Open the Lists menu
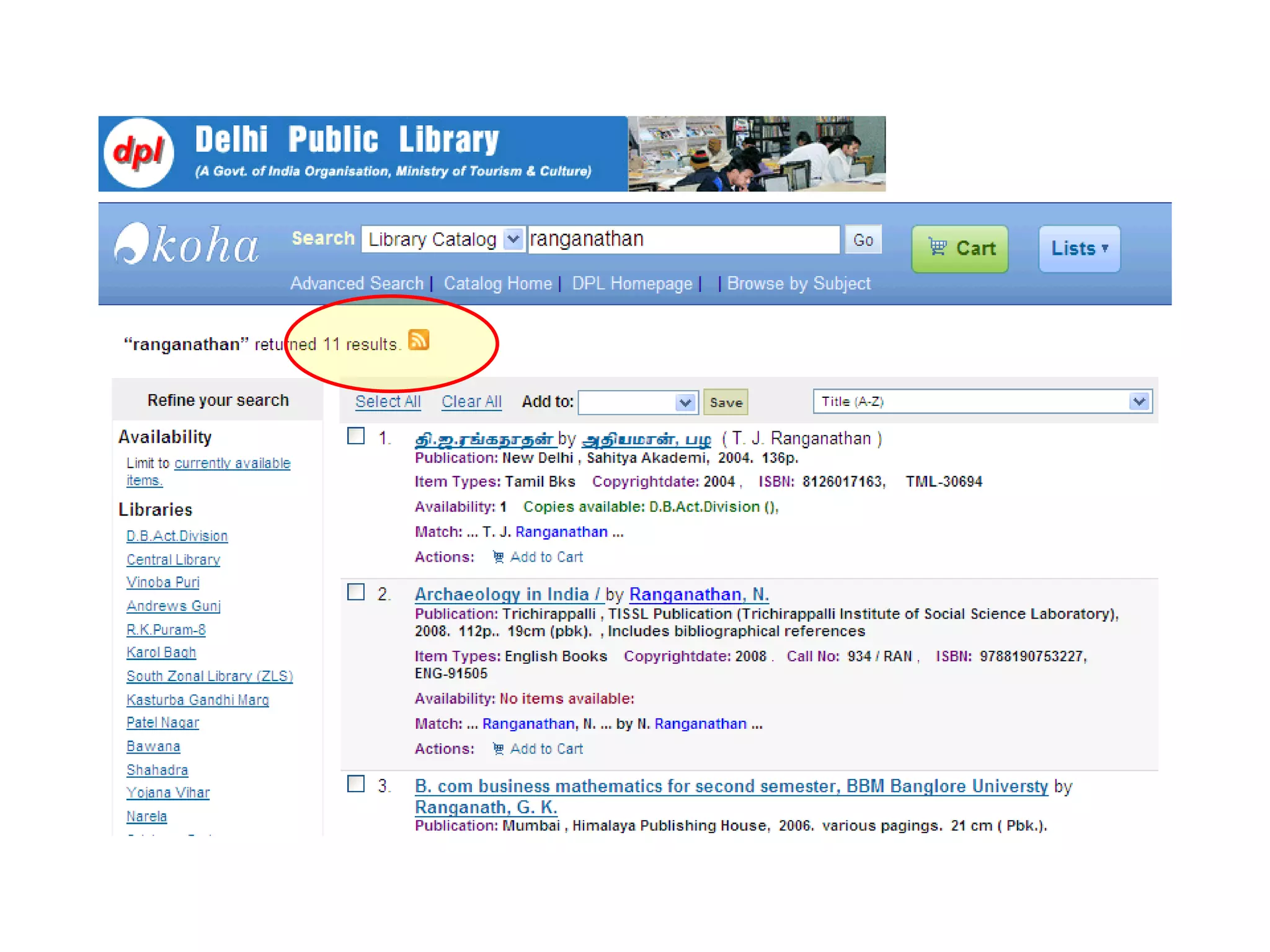Image resolution: width=1270 pixels, height=952 pixels. click(x=1079, y=249)
